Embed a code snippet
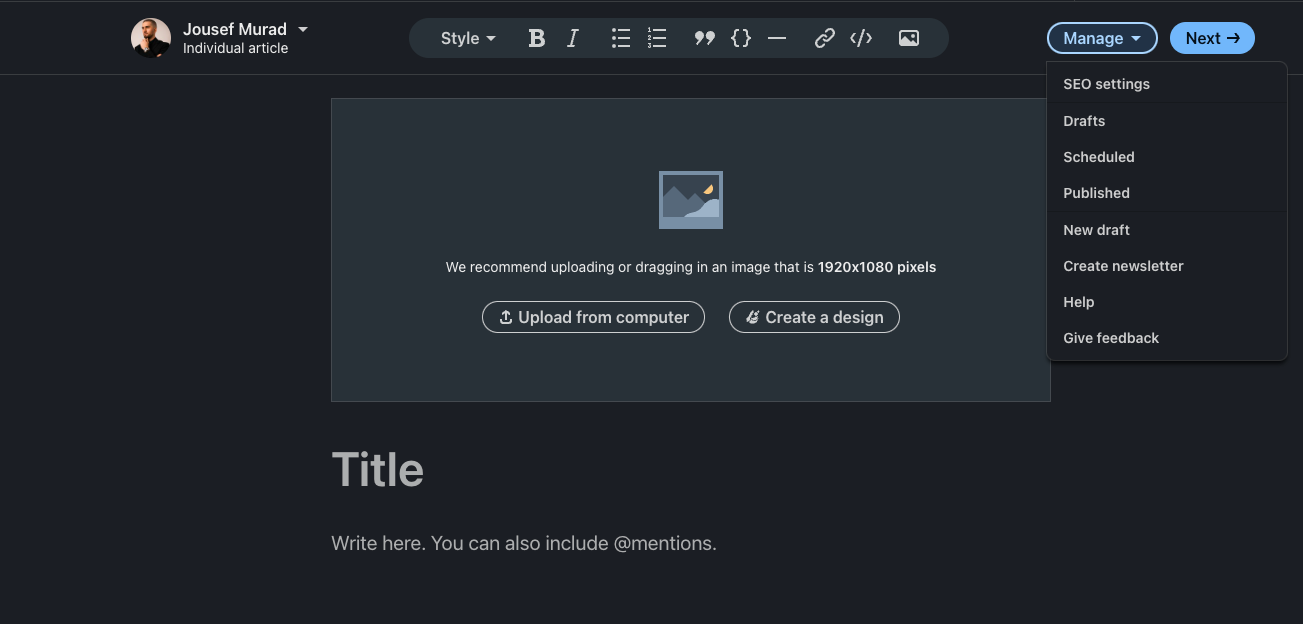1303x624 pixels. tap(860, 37)
